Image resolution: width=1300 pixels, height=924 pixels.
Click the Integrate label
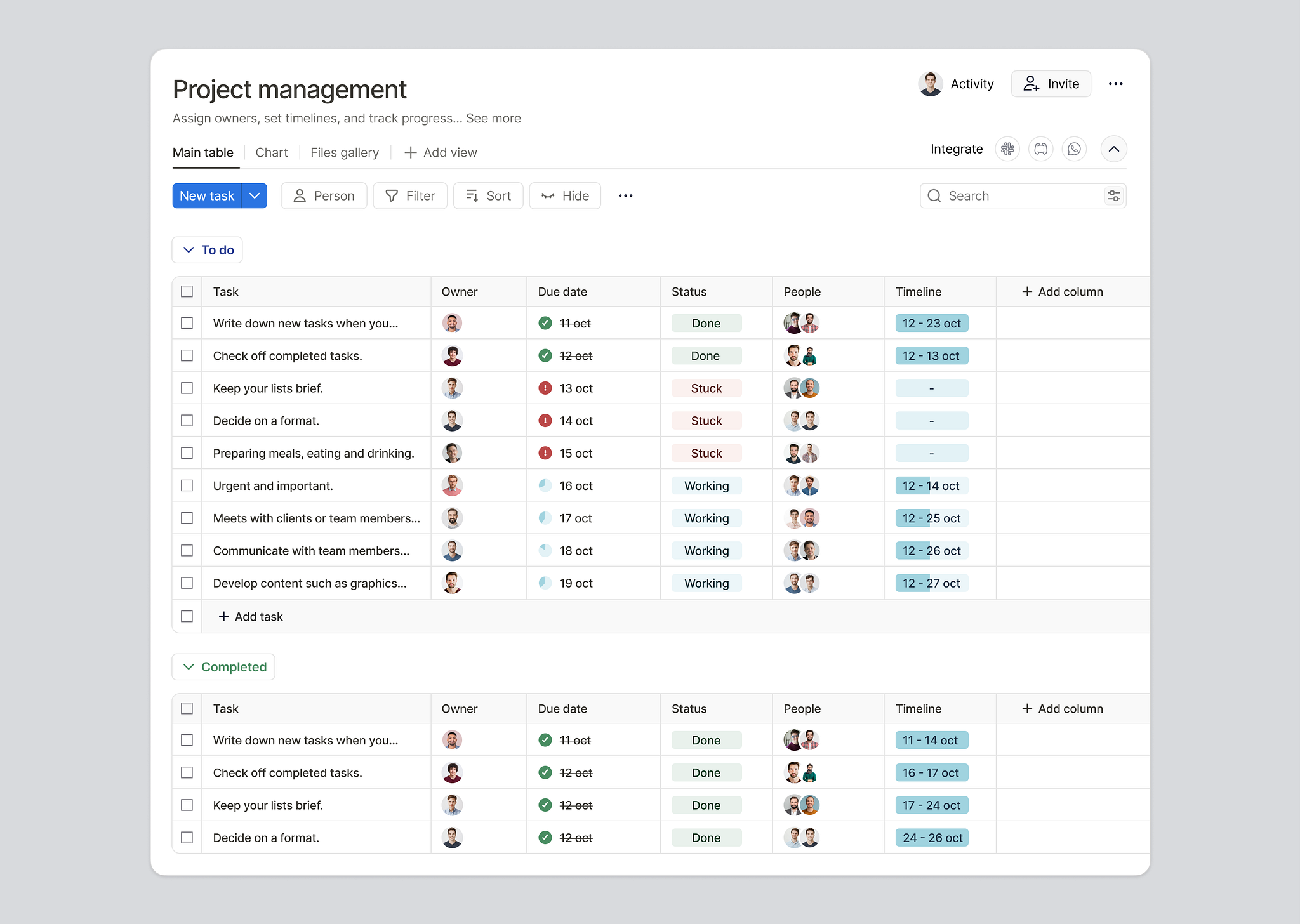click(957, 149)
